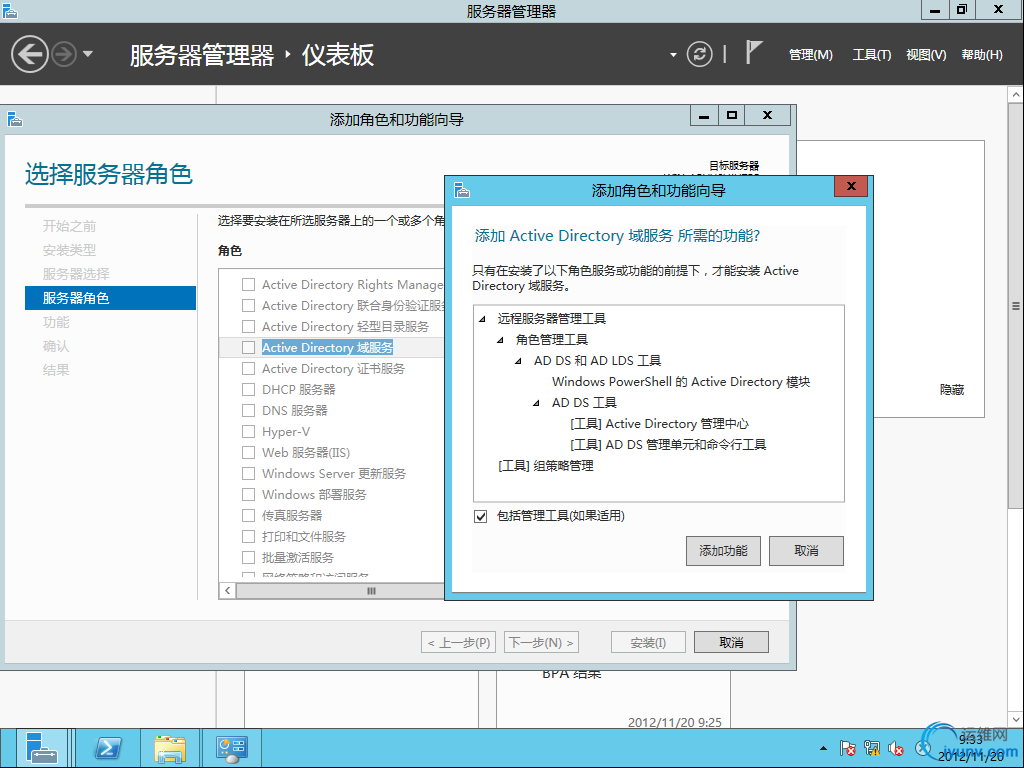Viewport: 1024px width, 768px height.
Task: Open dropdown arrow left of refresh icon
Action: (673, 55)
